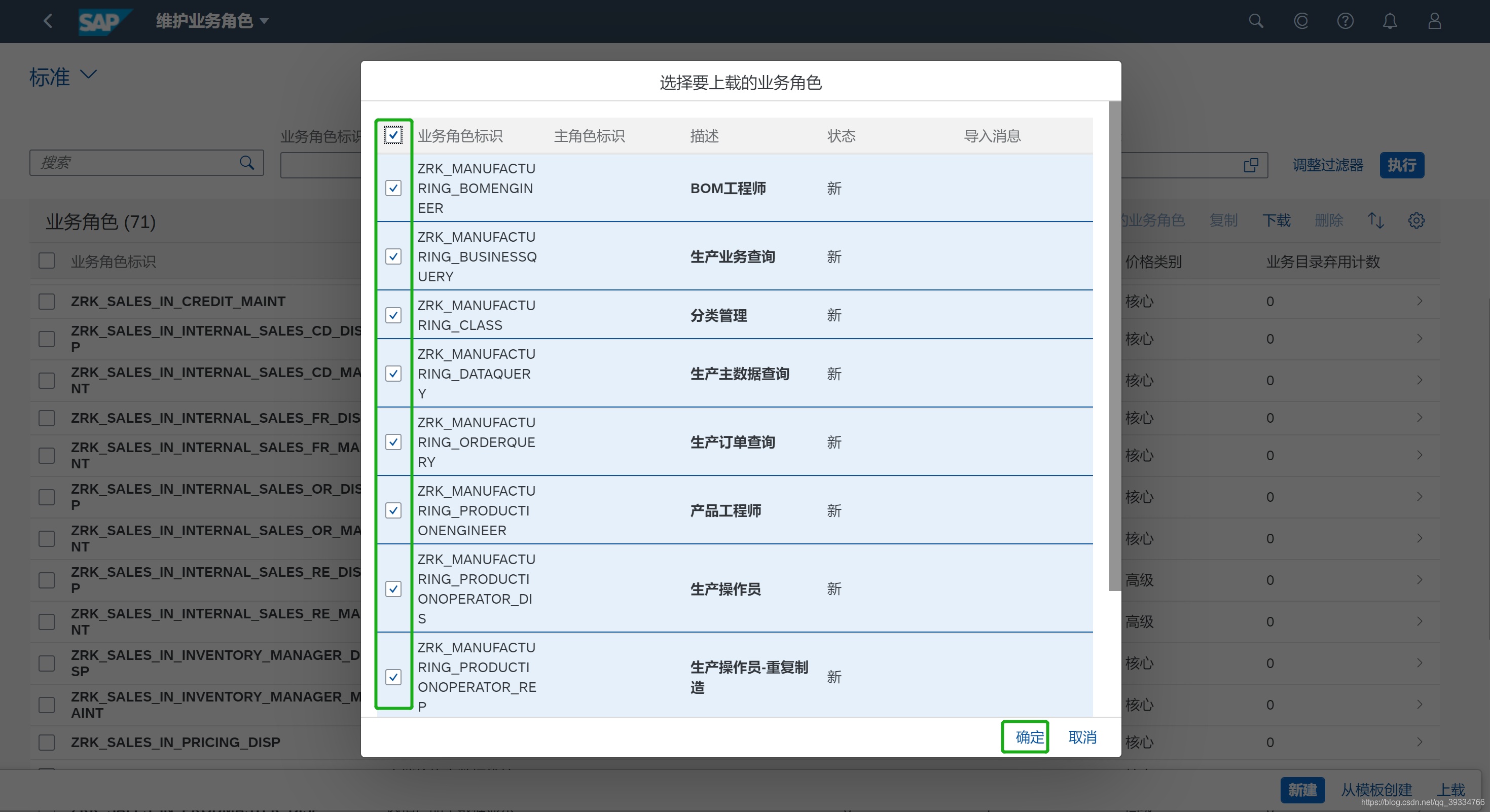Open the help question mark icon
Viewport: 1490px width, 812px height.
1345,21
